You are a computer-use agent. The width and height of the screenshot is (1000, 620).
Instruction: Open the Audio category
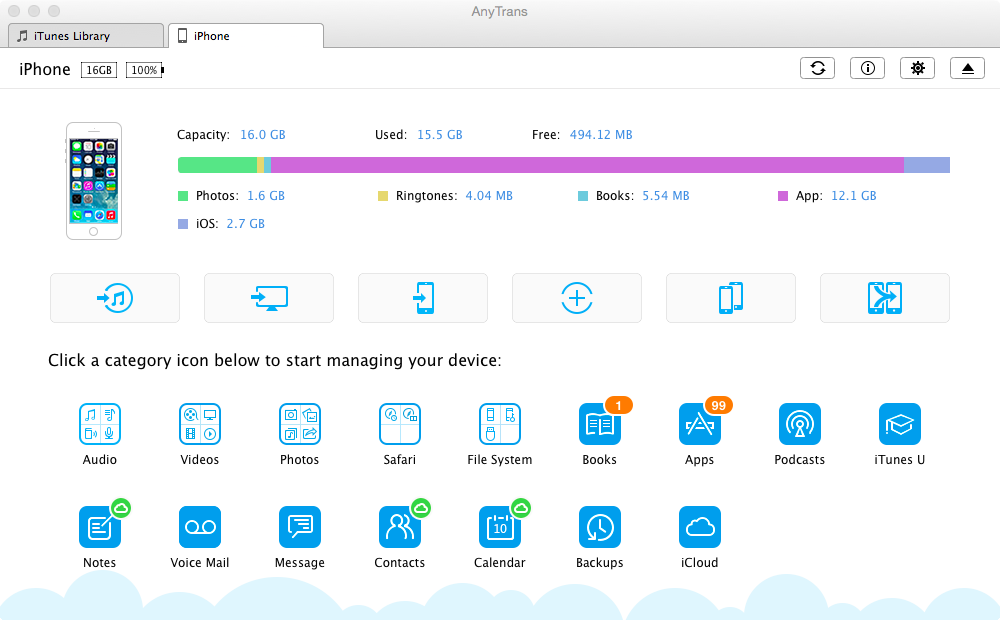(99, 424)
